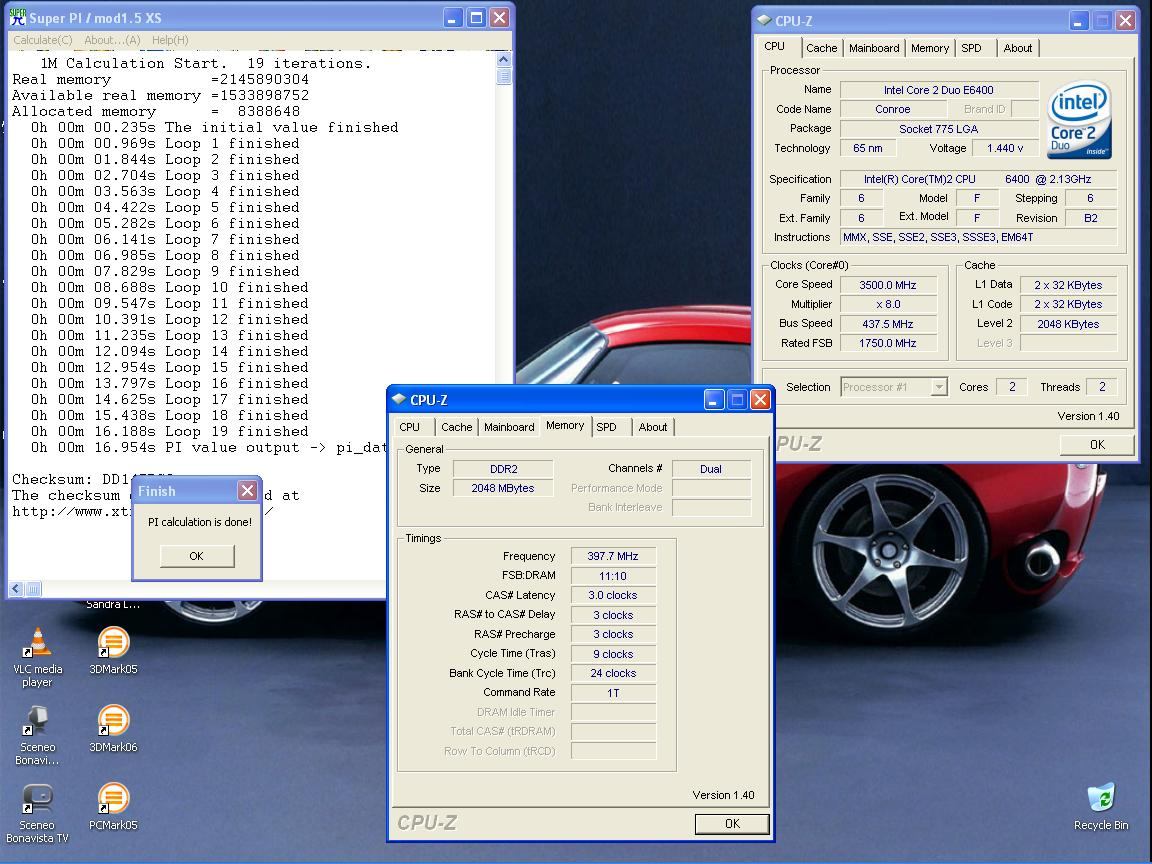This screenshot has height=864, width=1152.
Task: Open About tab in CPU-Z processor window
Action: (x=1018, y=48)
